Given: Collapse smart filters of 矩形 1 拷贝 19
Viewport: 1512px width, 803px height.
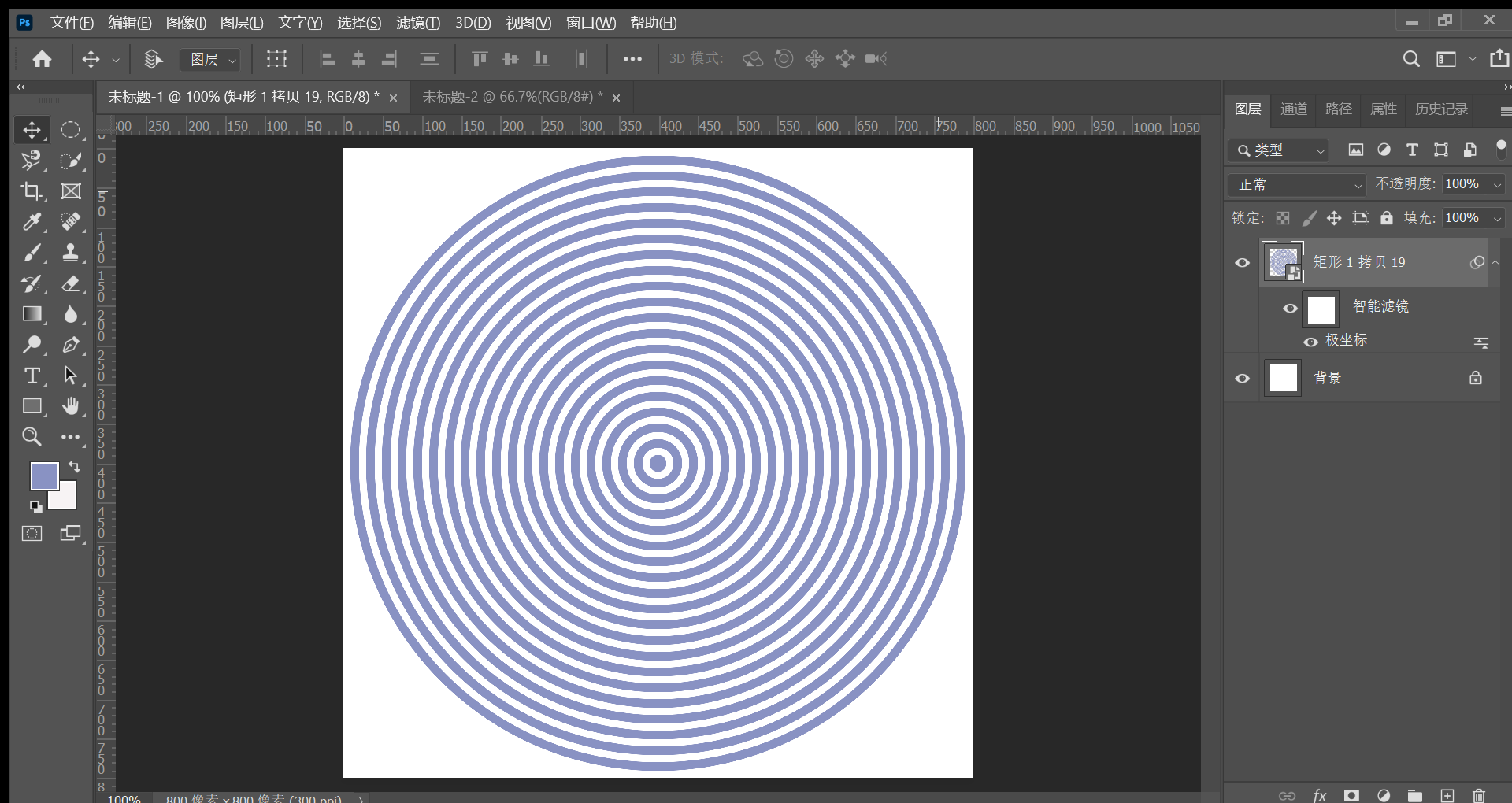Looking at the screenshot, I should pyautogui.click(x=1495, y=262).
